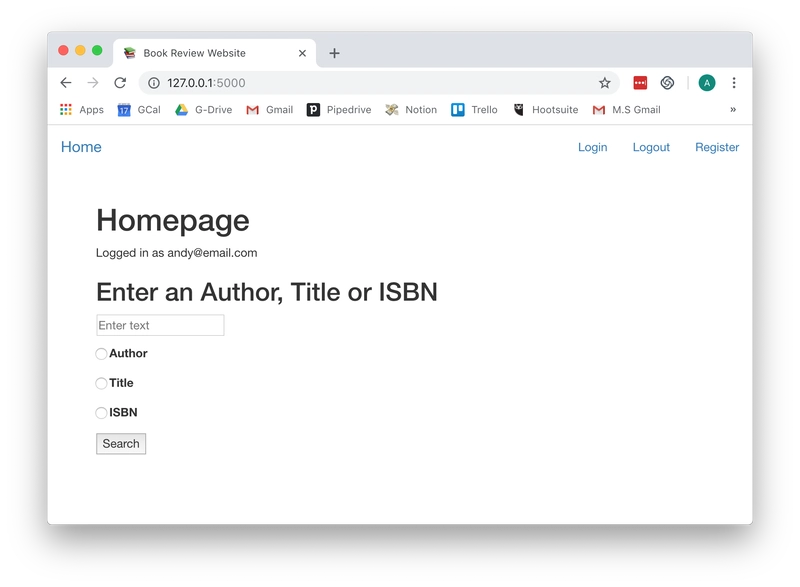Open the Trello bookmark

click(x=474, y=110)
